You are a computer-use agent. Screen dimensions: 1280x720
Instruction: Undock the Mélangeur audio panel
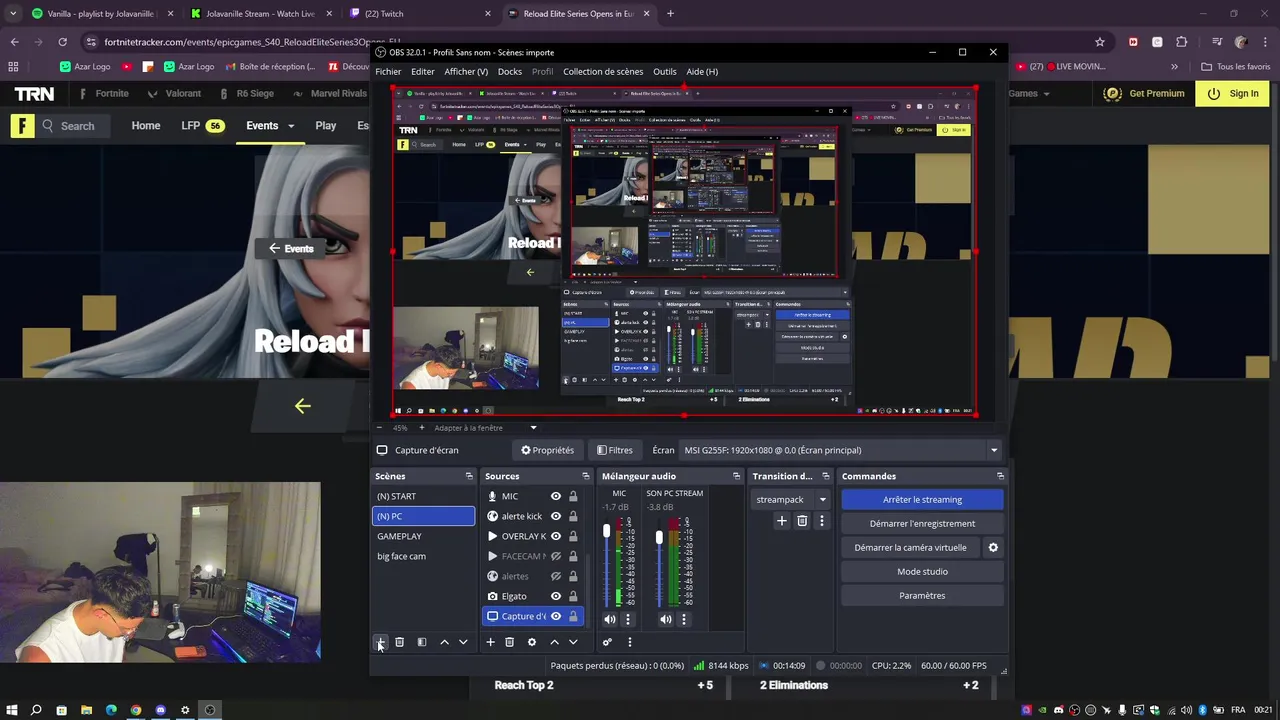point(737,476)
